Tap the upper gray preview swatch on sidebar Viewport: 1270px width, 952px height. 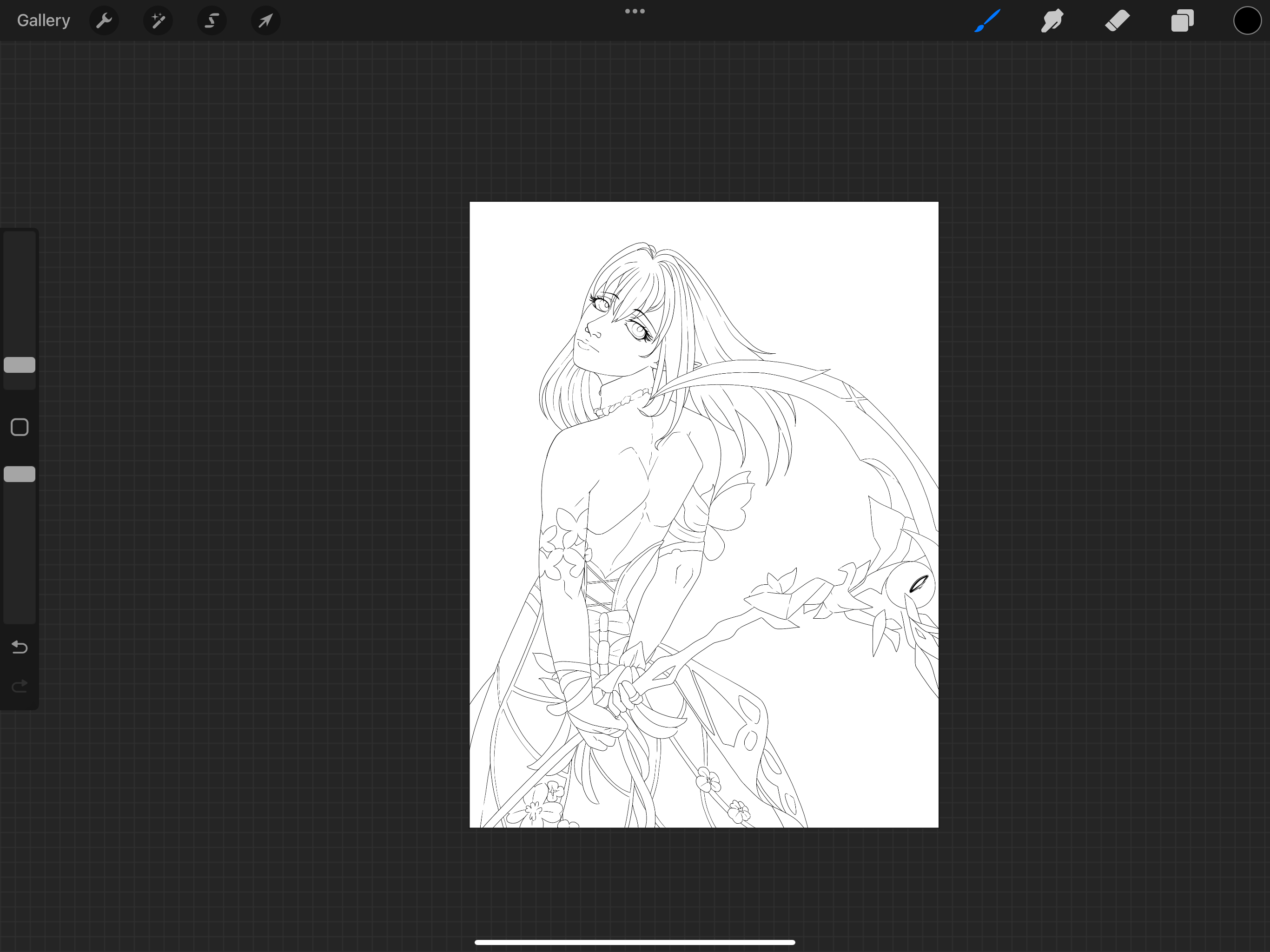click(x=20, y=366)
